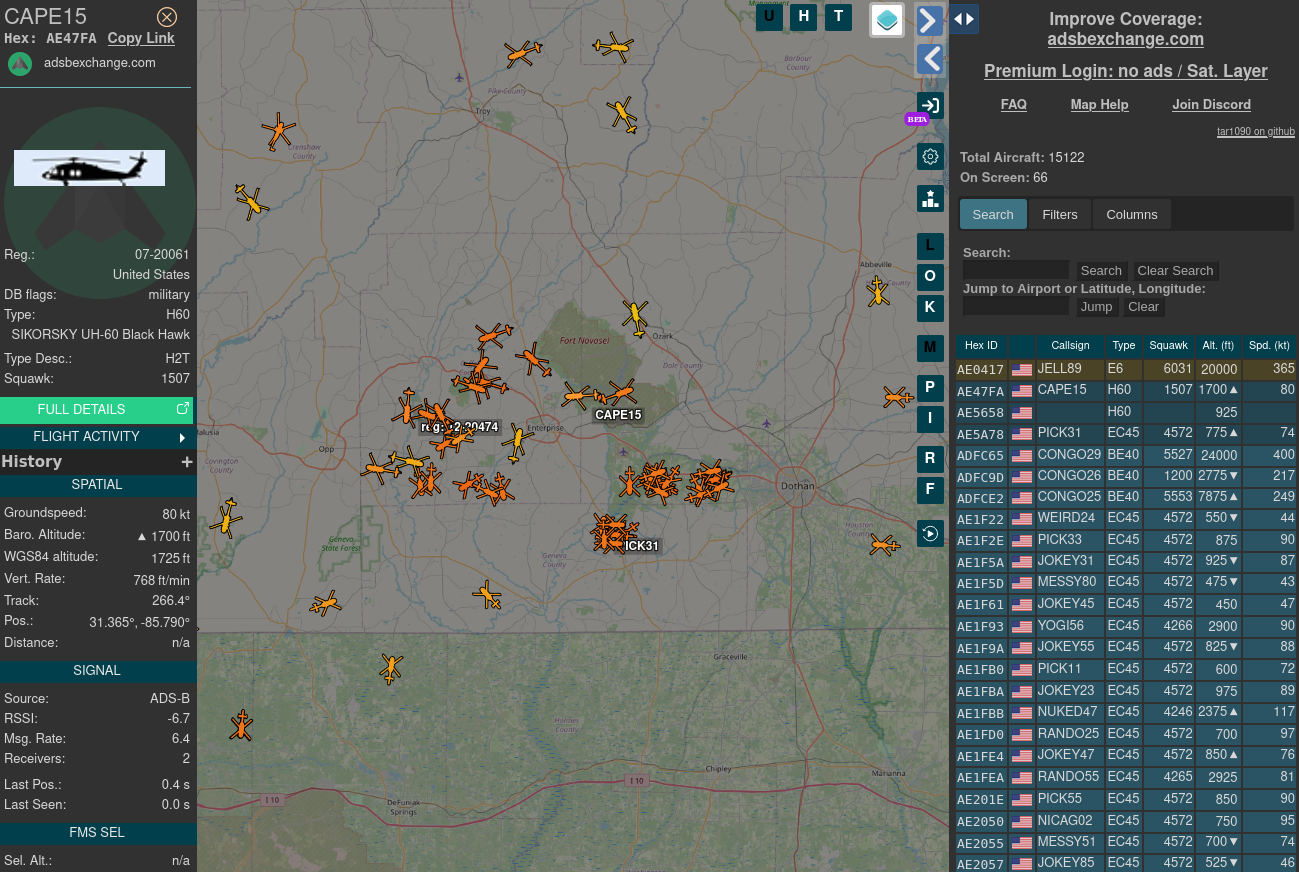
Task: Open the FAQ link
Action: pos(1013,104)
